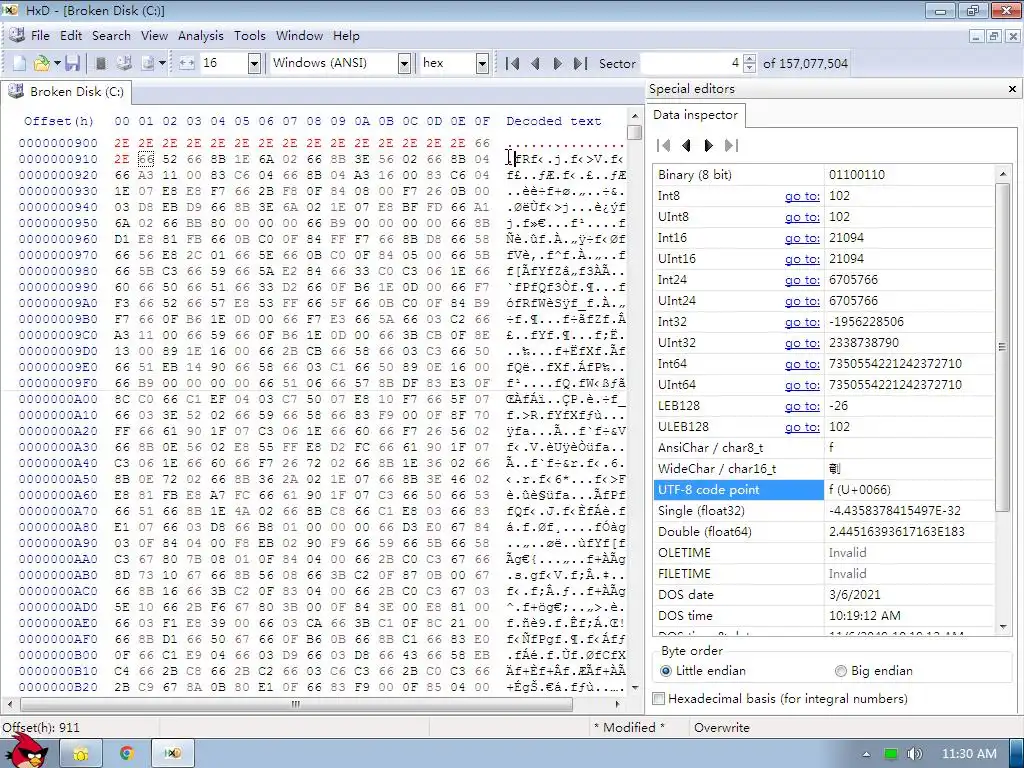Decrement sector number with down spinner
The image size is (1024, 768).
coord(750,68)
